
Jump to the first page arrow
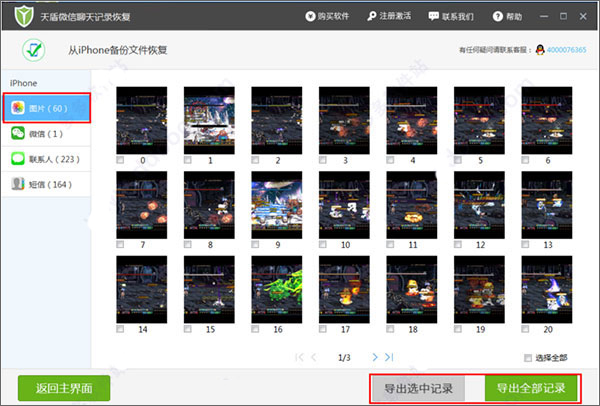coord(299,357)
